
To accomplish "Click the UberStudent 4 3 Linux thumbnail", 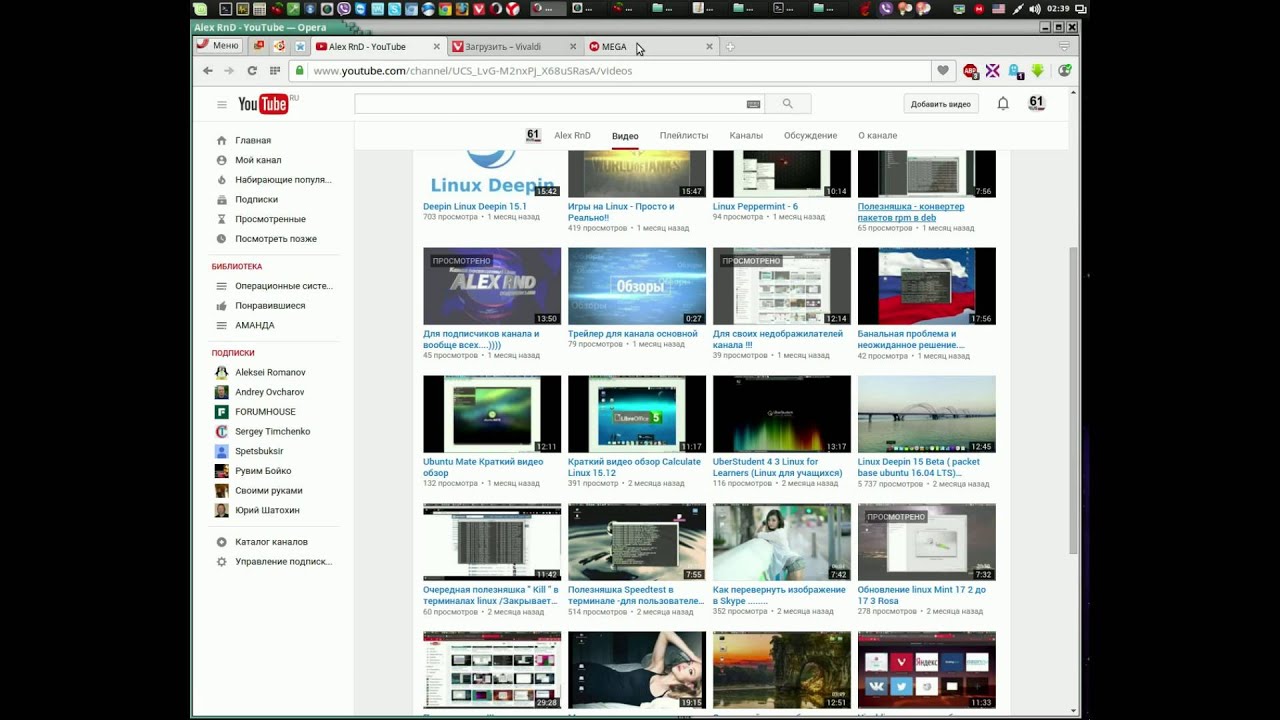I will pos(782,414).
